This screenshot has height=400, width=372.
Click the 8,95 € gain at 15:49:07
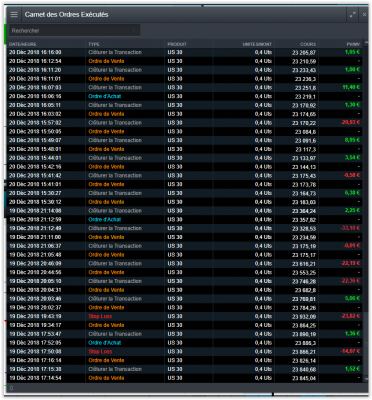(x=352, y=140)
